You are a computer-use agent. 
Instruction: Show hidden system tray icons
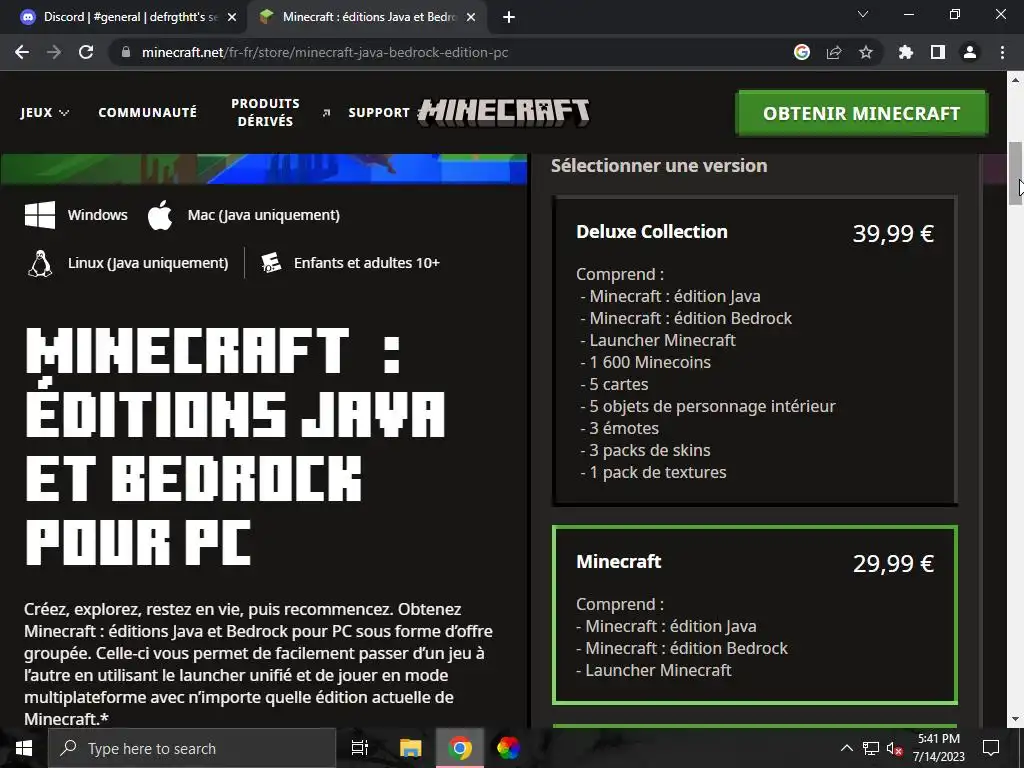pyautogui.click(x=846, y=748)
